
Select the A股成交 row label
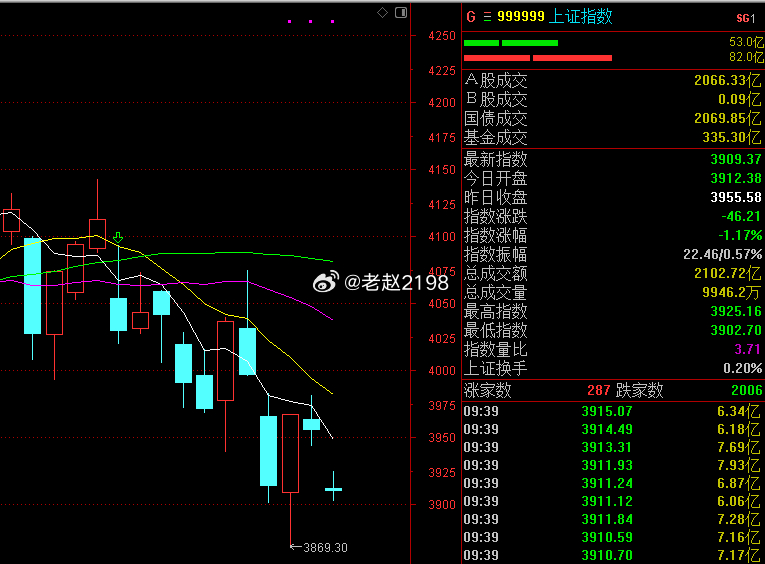[x=496, y=81]
